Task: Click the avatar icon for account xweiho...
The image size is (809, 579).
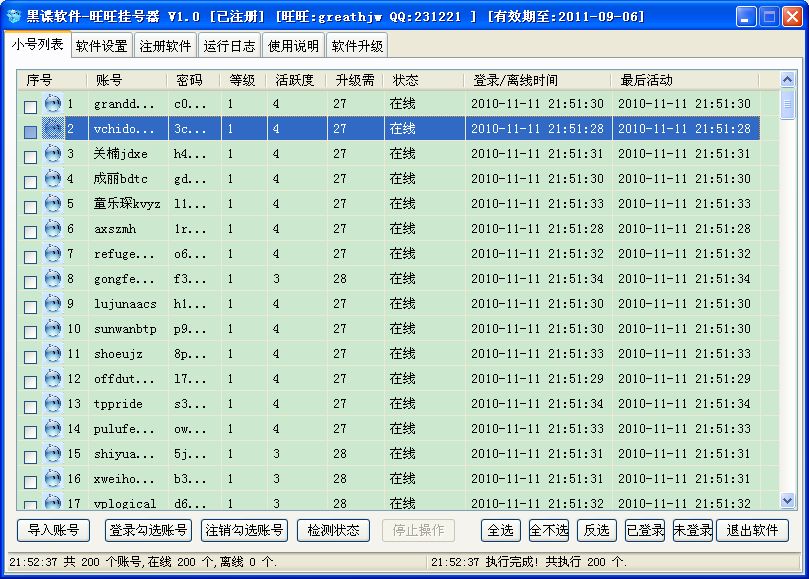Action: click(53, 479)
